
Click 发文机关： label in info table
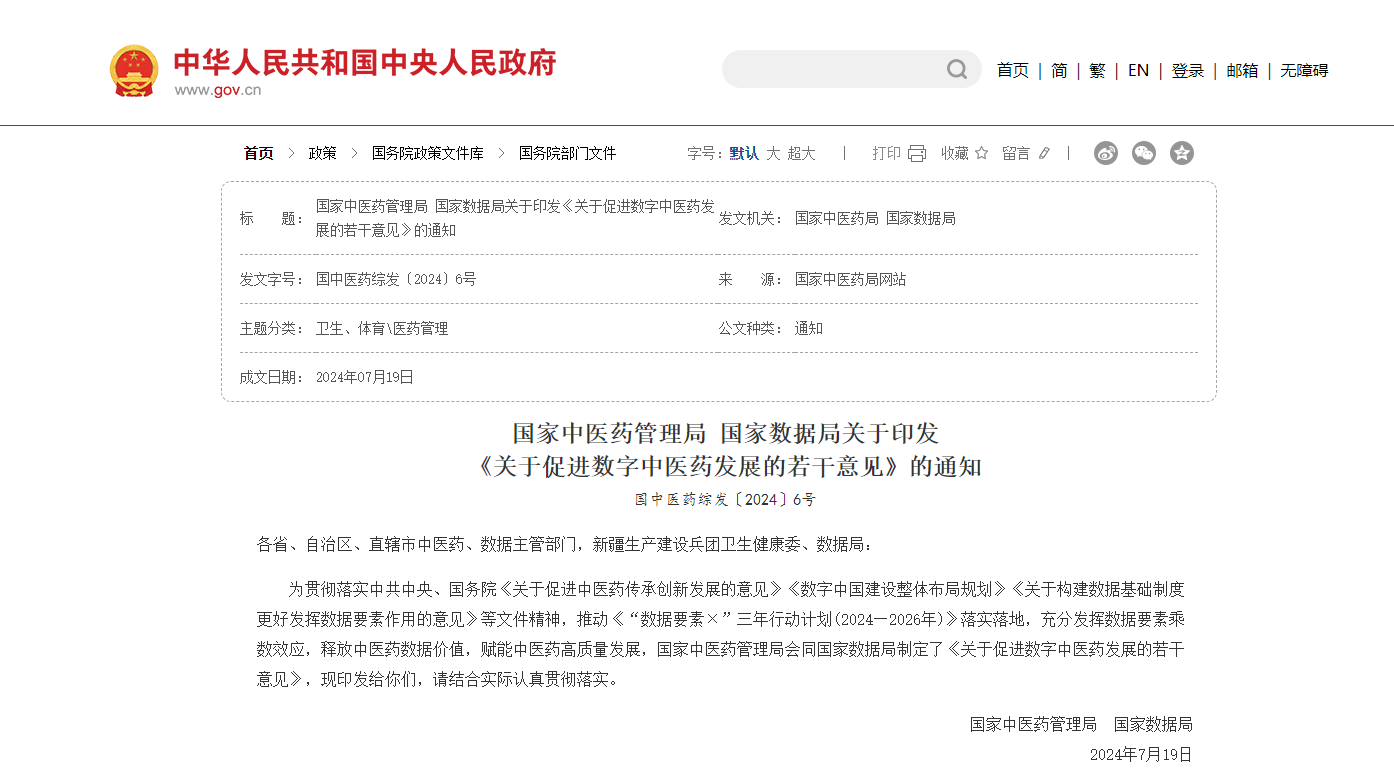pos(751,218)
